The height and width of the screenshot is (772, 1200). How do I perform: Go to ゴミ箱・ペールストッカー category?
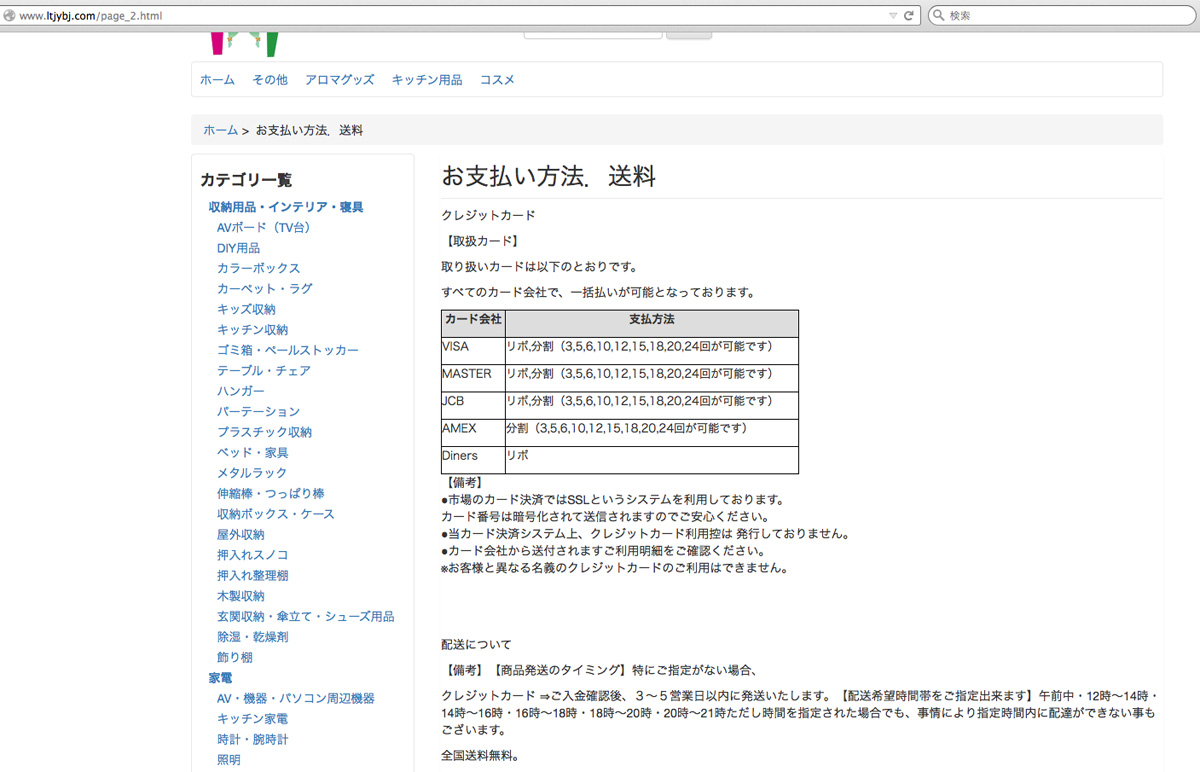coord(288,350)
